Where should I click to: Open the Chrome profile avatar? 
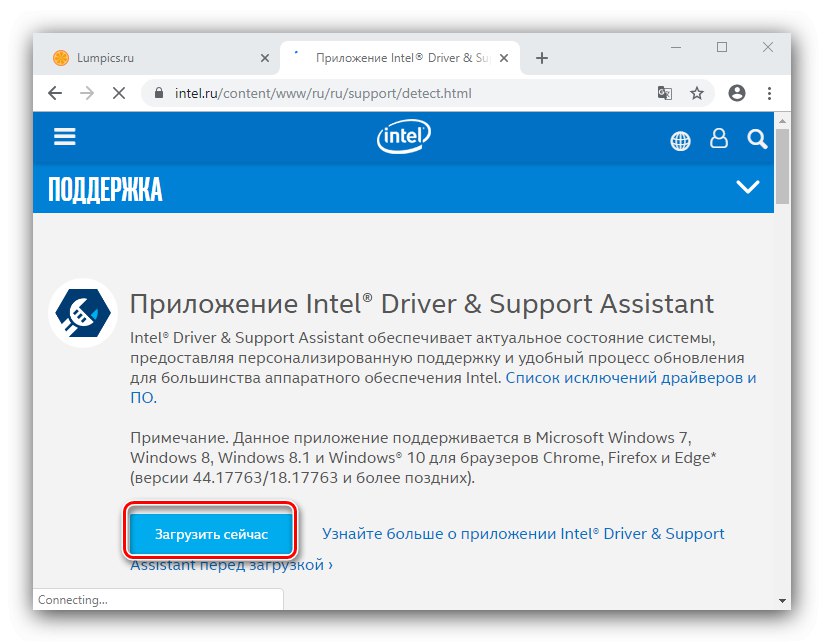(737, 93)
